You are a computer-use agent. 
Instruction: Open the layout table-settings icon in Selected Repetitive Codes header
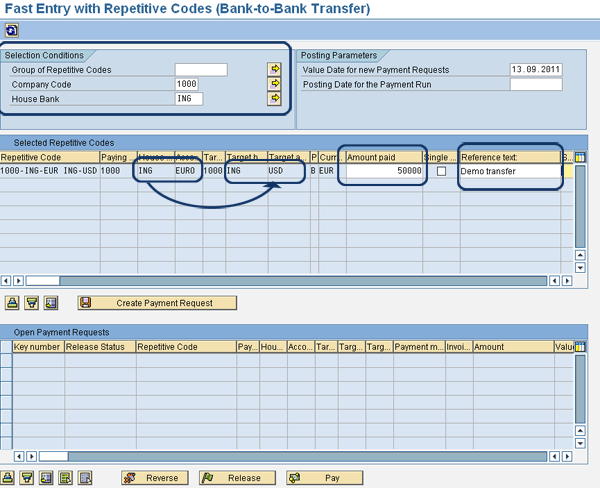pos(581,158)
